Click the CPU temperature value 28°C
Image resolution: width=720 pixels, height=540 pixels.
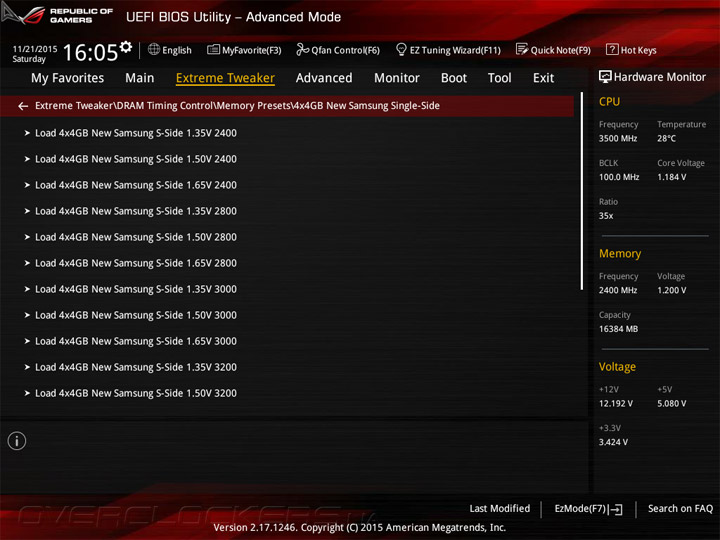click(x=666, y=138)
